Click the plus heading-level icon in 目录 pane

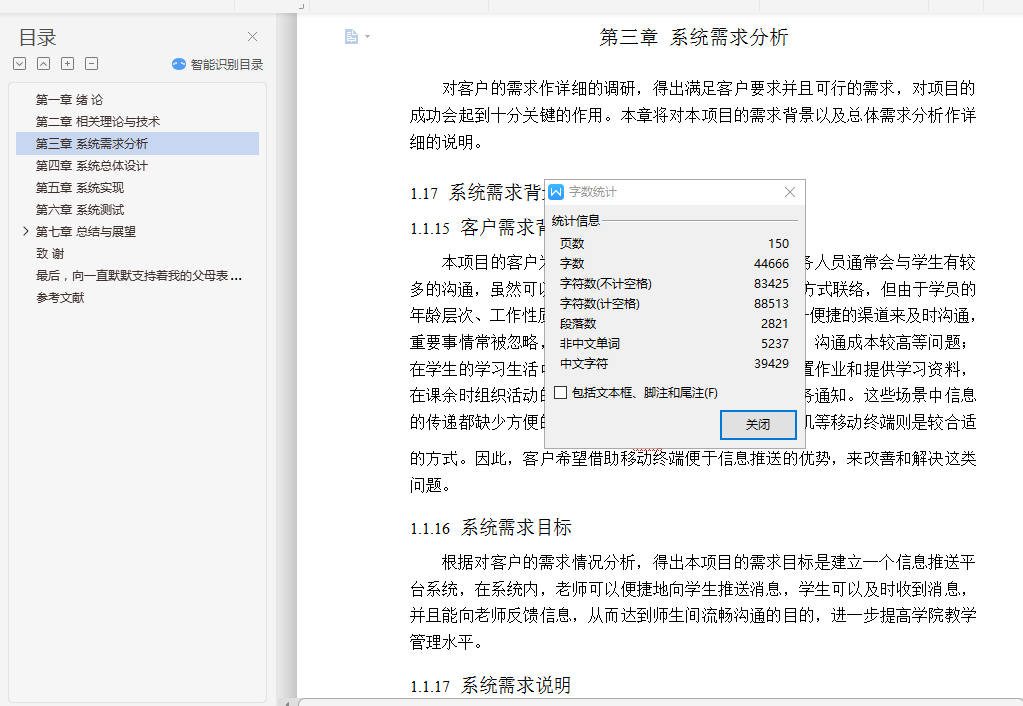tap(67, 63)
